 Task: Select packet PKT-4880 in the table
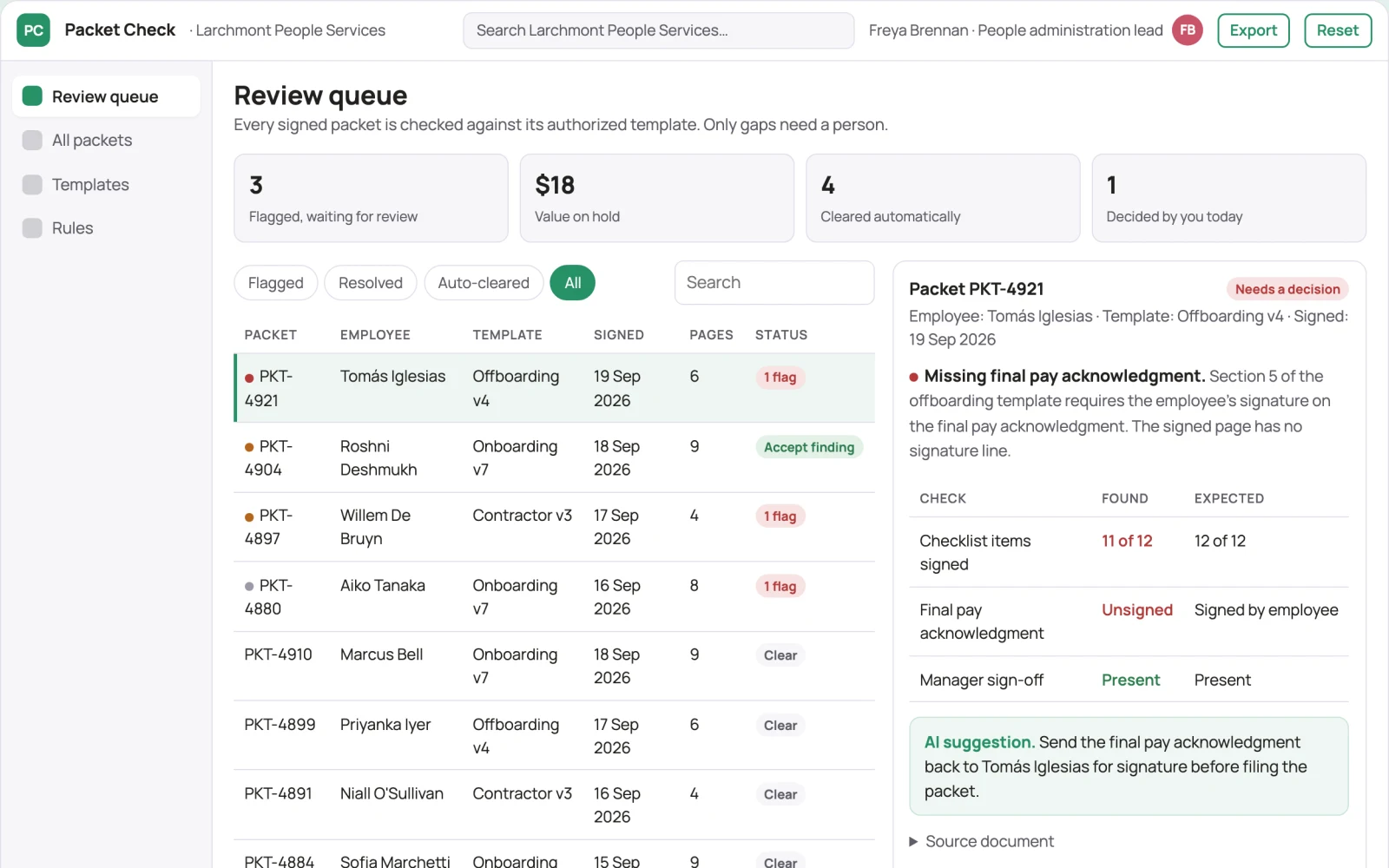click(x=554, y=596)
